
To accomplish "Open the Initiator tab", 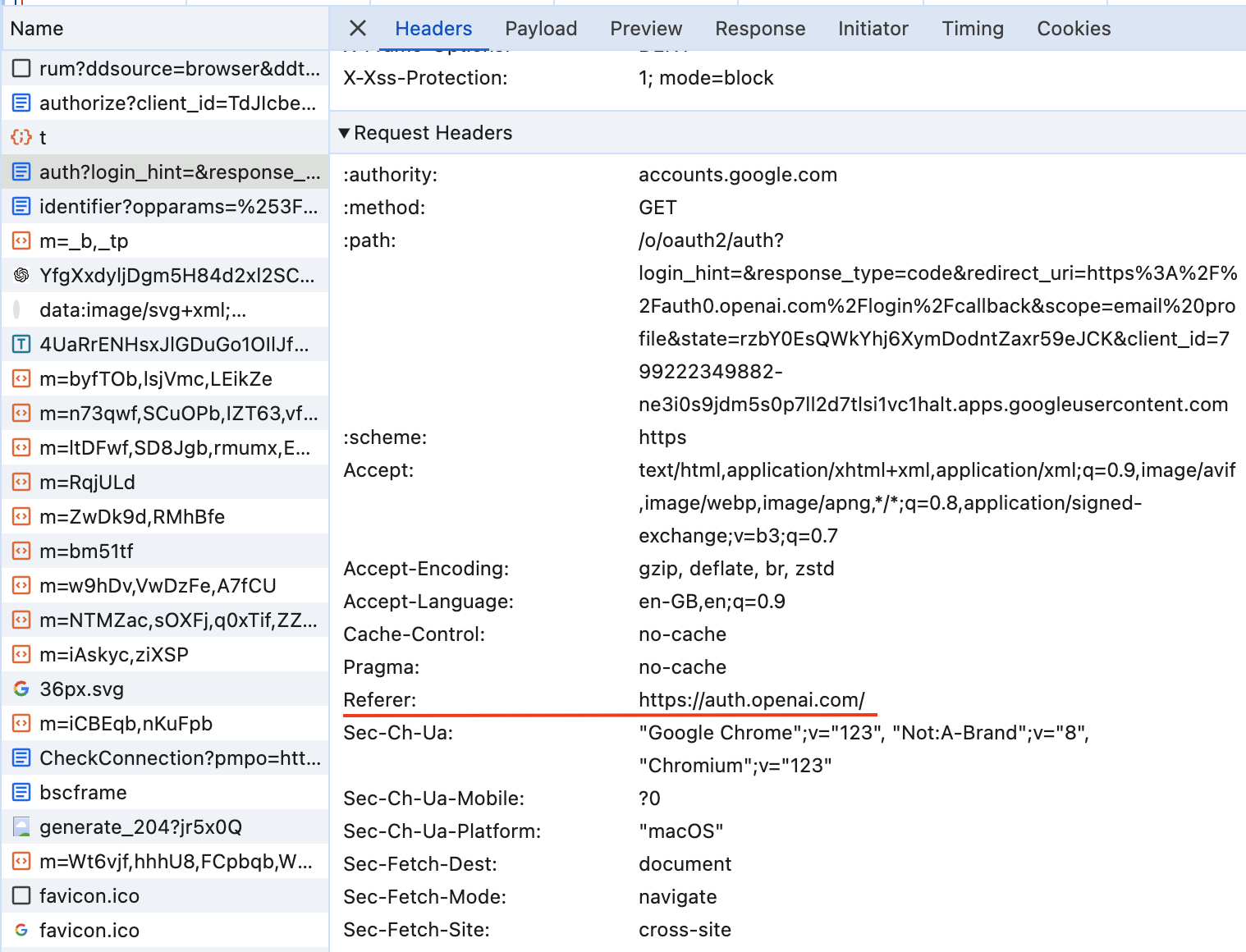I will point(873,29).
